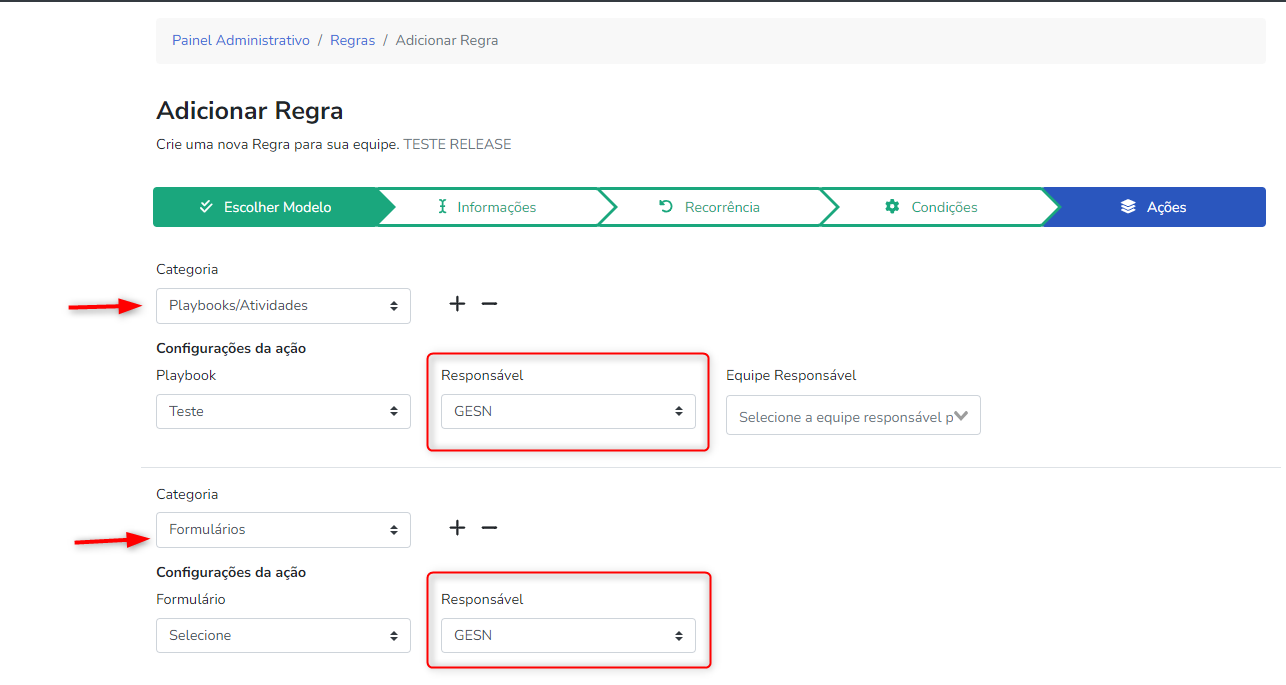Screen dimensions: 1286x685
Task: Click minus icon beside Formulários category
Action: tap(489, 528)
